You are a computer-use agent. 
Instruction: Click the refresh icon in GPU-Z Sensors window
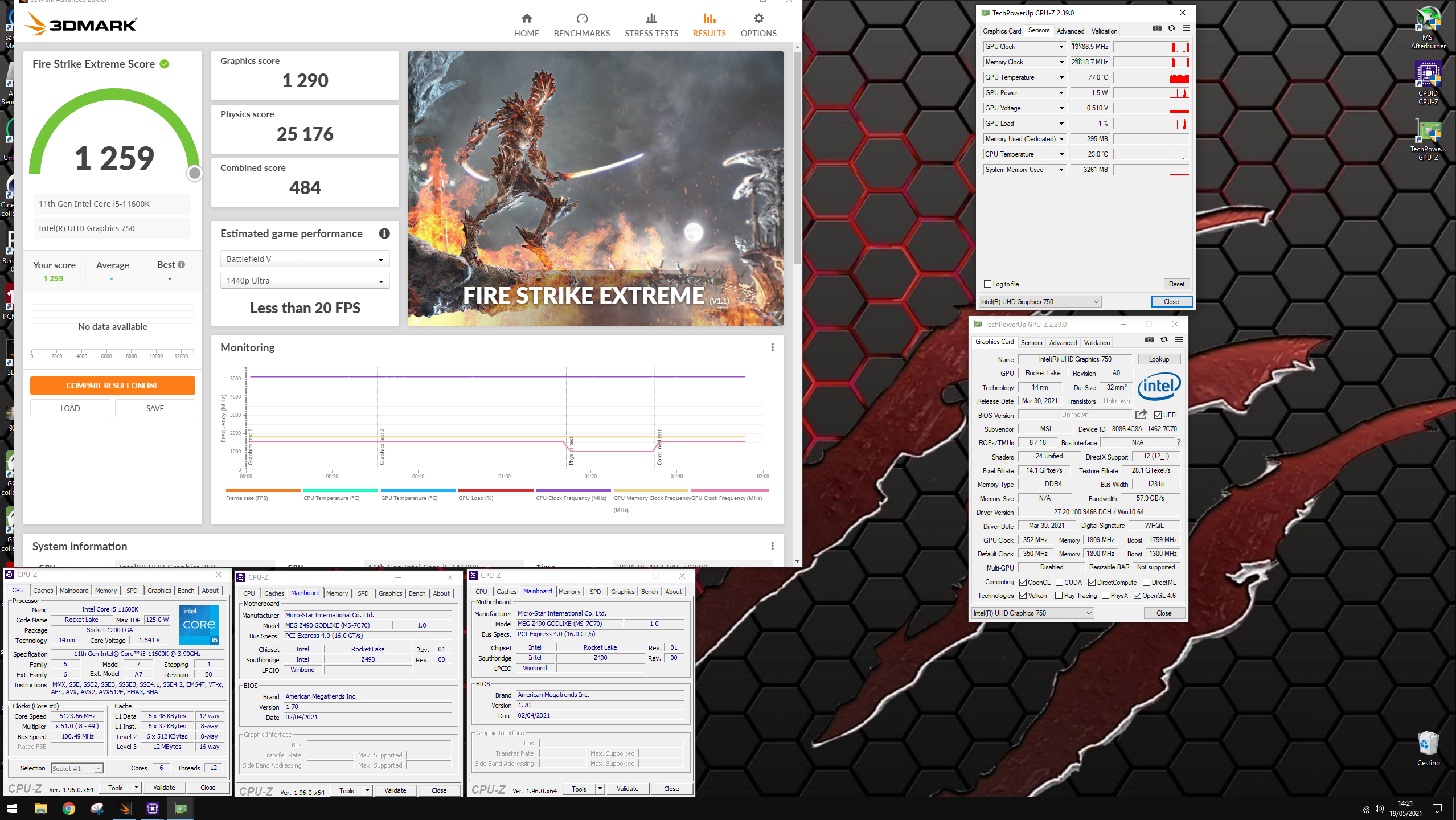1171,28
